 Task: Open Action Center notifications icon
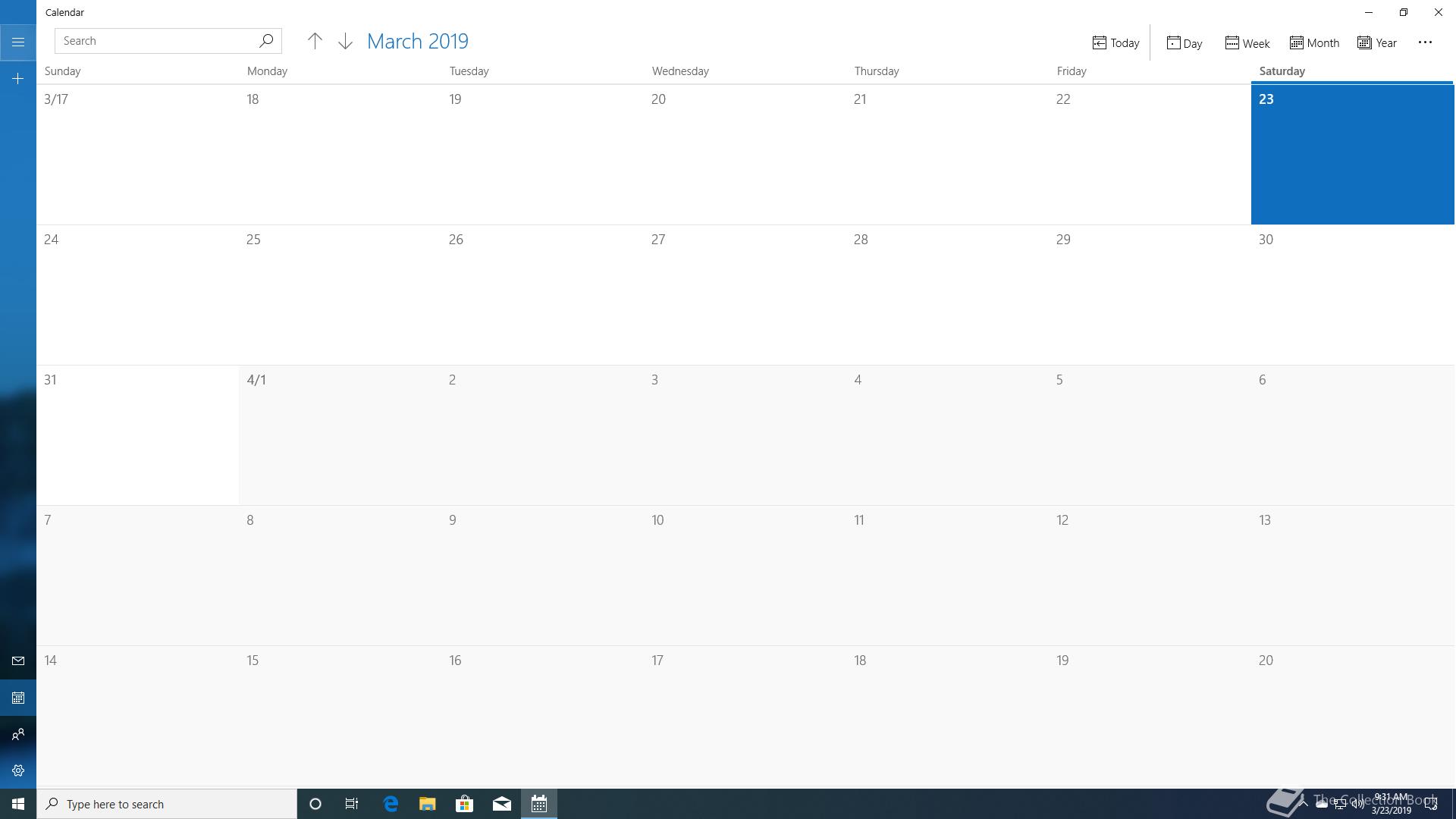pos(1431,804)
